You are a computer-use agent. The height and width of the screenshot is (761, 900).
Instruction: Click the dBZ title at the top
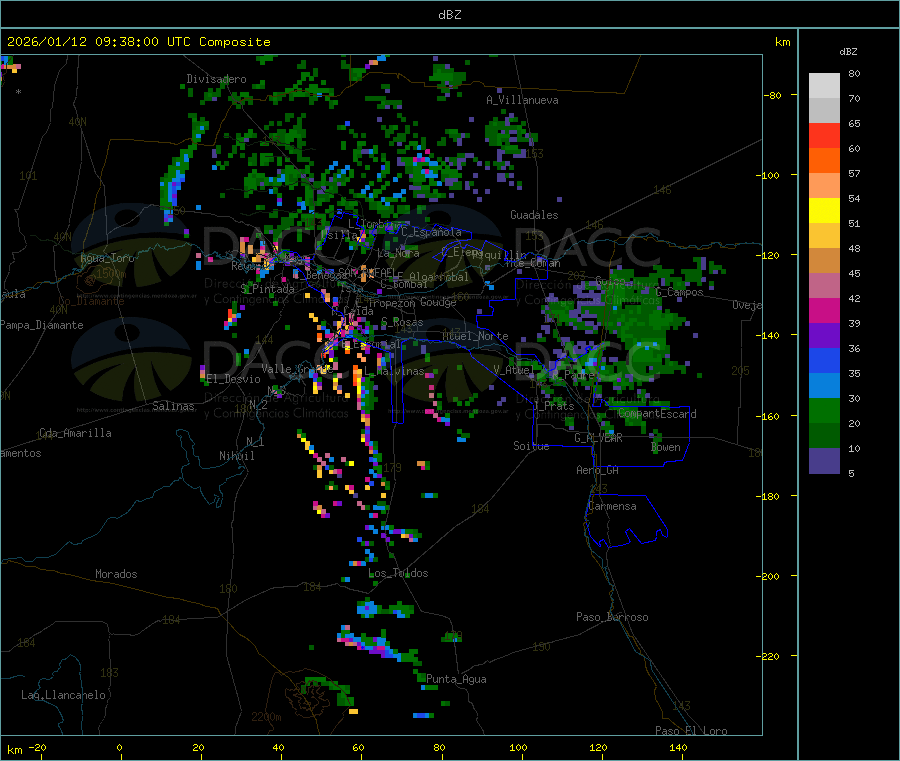[x=449, y=14]
